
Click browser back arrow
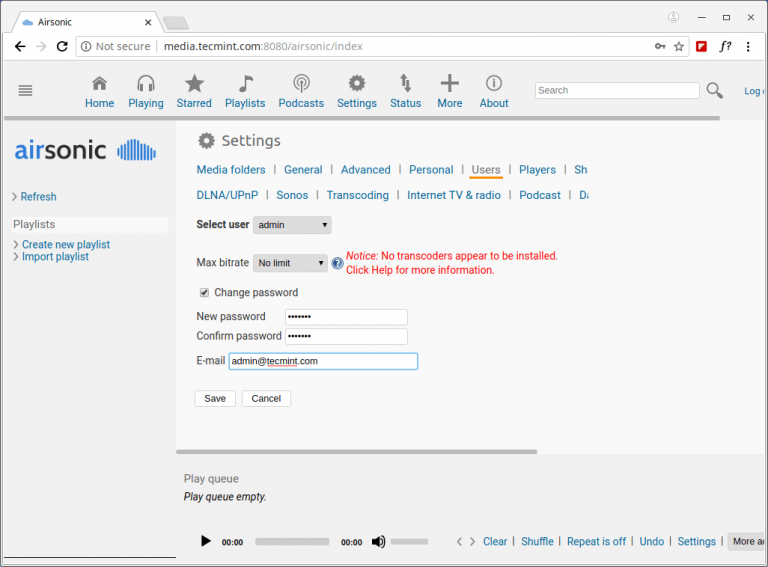tap(20, 47)
